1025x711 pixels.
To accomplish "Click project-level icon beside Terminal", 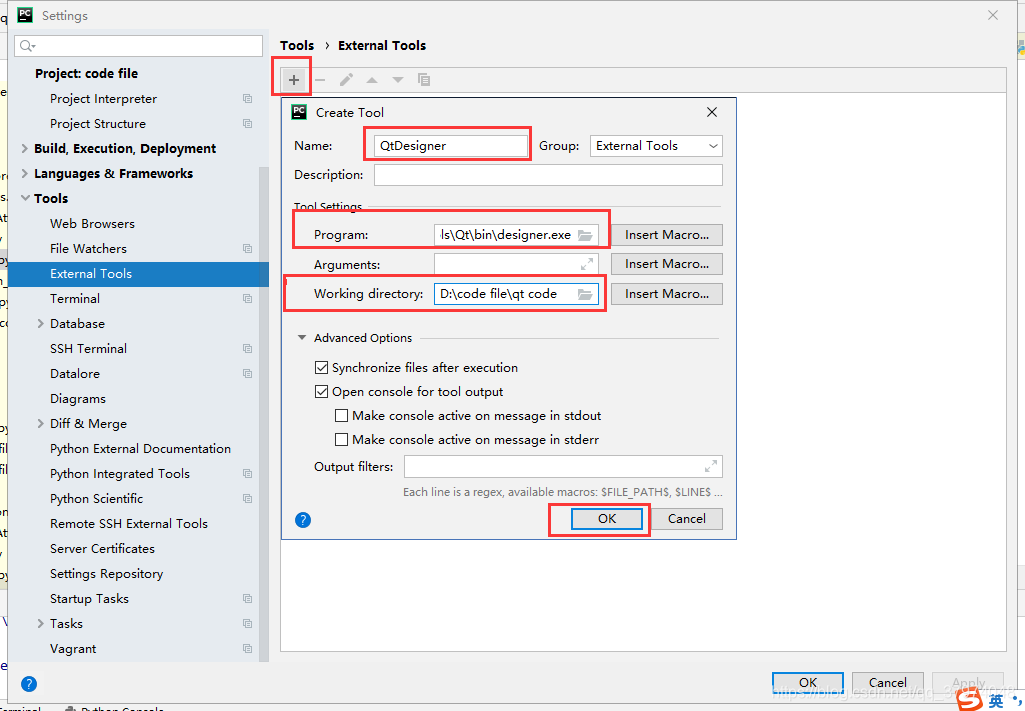I will pyautogui.click(x=247, y=299).
